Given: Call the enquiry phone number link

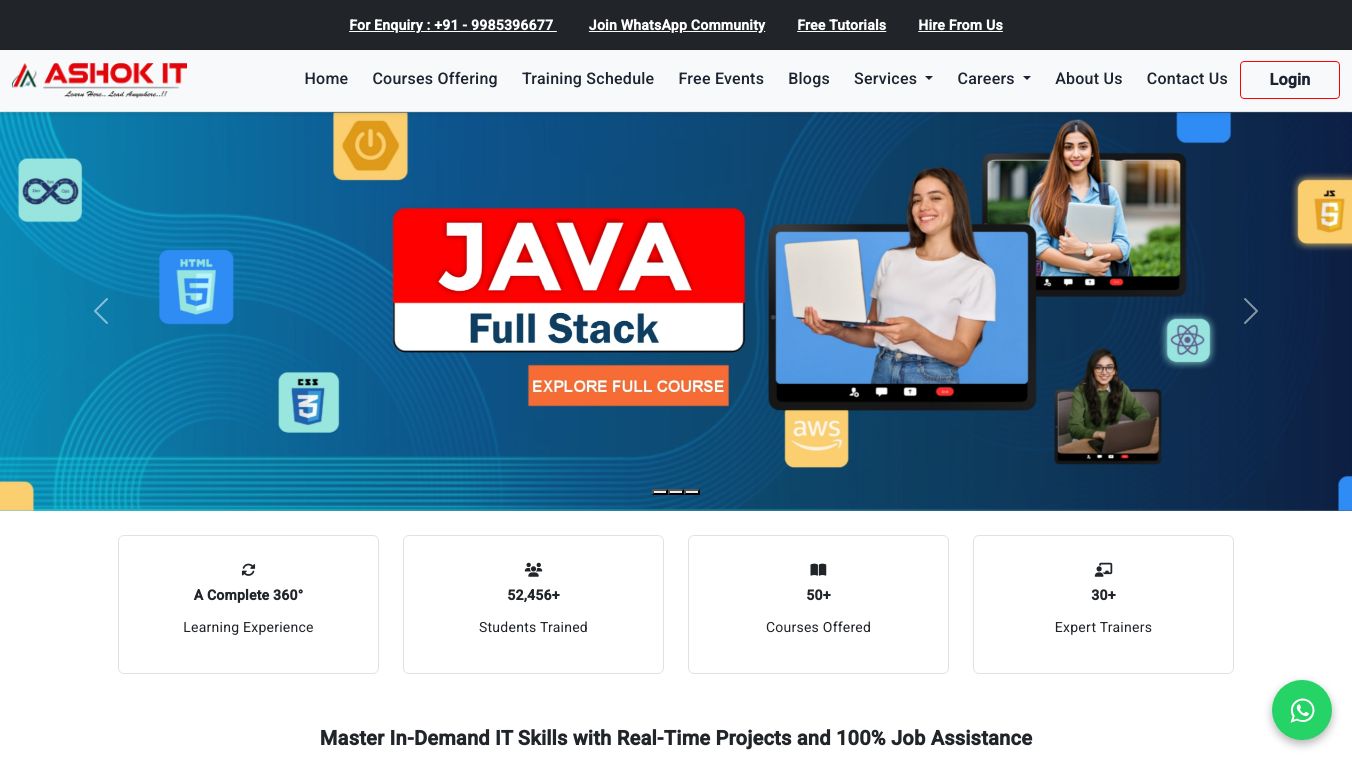Looking at the screenshot, I should 452,25.
